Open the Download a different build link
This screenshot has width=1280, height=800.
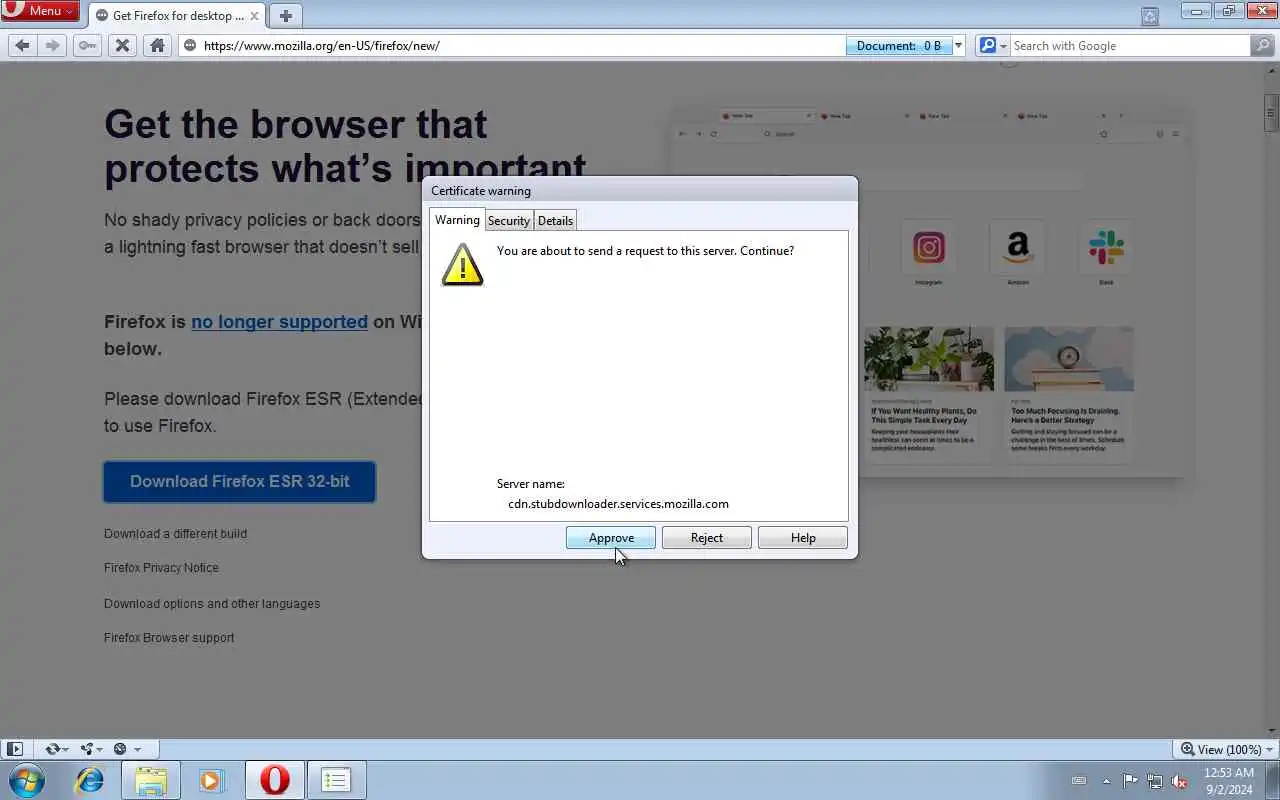click(175, 534)
